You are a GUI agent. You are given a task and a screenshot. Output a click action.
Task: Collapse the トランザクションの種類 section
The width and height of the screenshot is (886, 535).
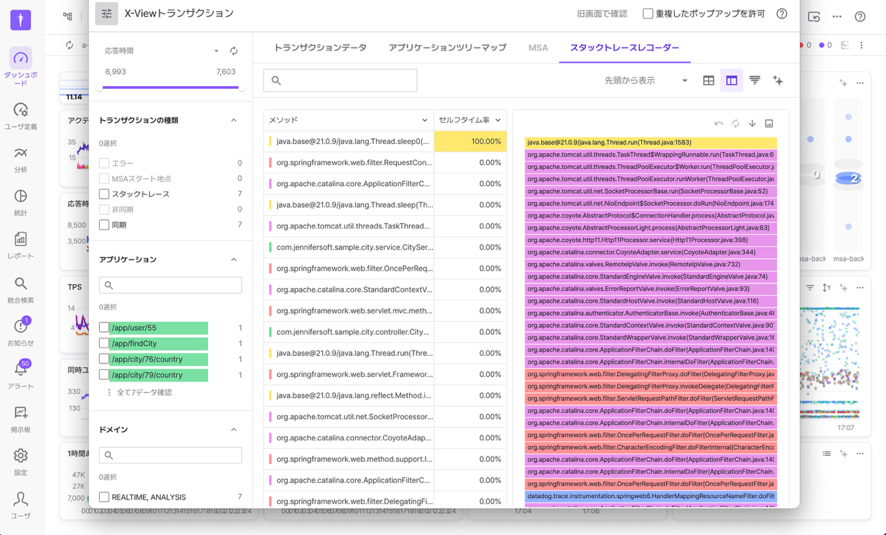coord(234,120)
